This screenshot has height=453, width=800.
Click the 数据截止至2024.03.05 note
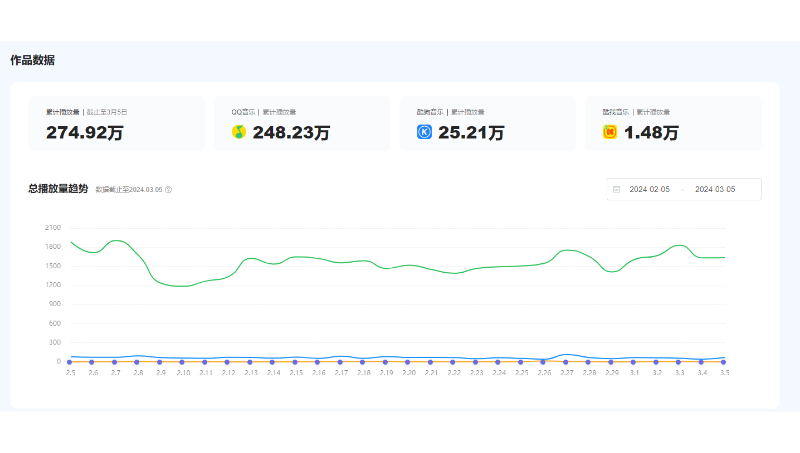point(129,190)
